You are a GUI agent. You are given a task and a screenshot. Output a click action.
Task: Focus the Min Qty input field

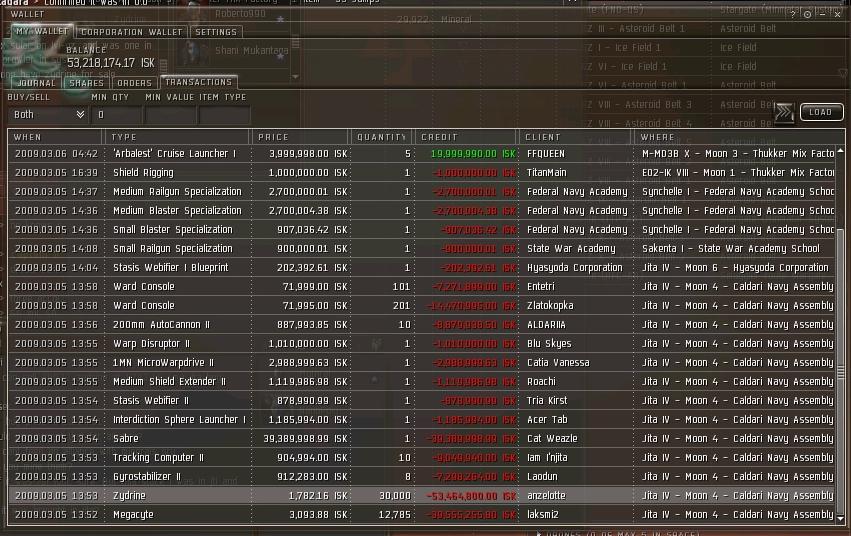(117, 114)
